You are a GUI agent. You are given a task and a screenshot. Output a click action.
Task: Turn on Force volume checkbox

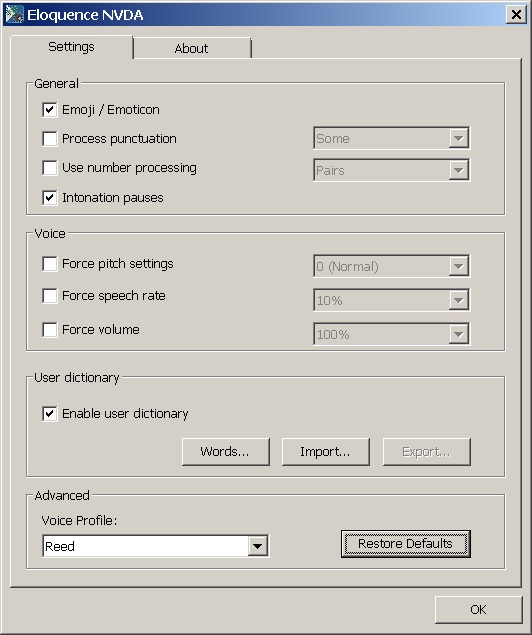(49, 330)
